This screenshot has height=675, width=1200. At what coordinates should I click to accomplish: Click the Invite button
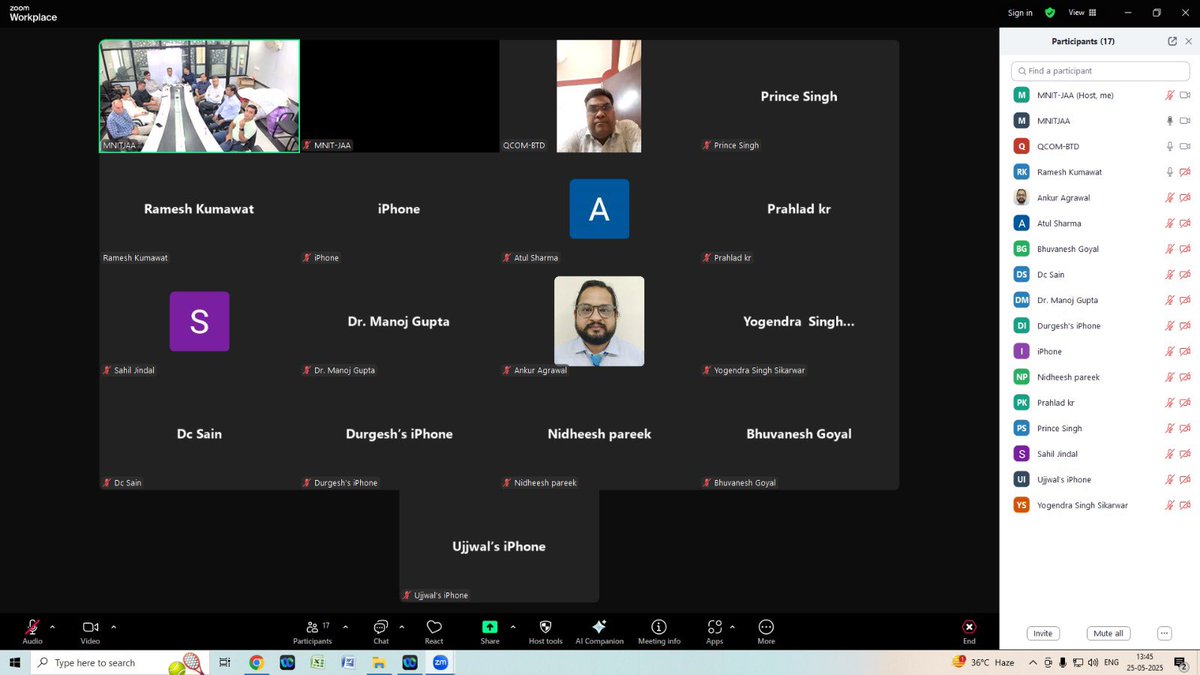coord(1043,633)
